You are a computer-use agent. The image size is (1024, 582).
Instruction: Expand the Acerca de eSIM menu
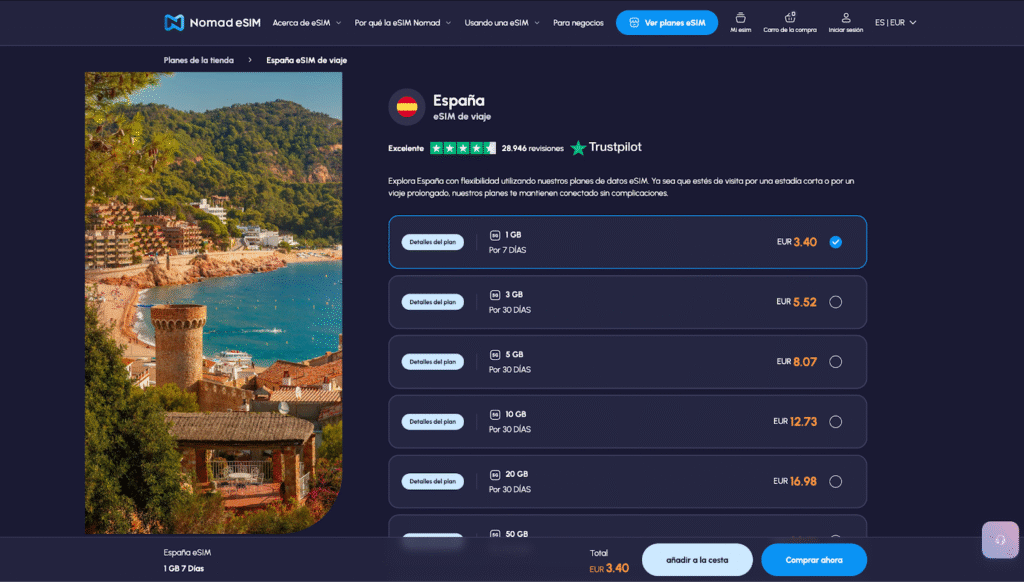(307, 22)
